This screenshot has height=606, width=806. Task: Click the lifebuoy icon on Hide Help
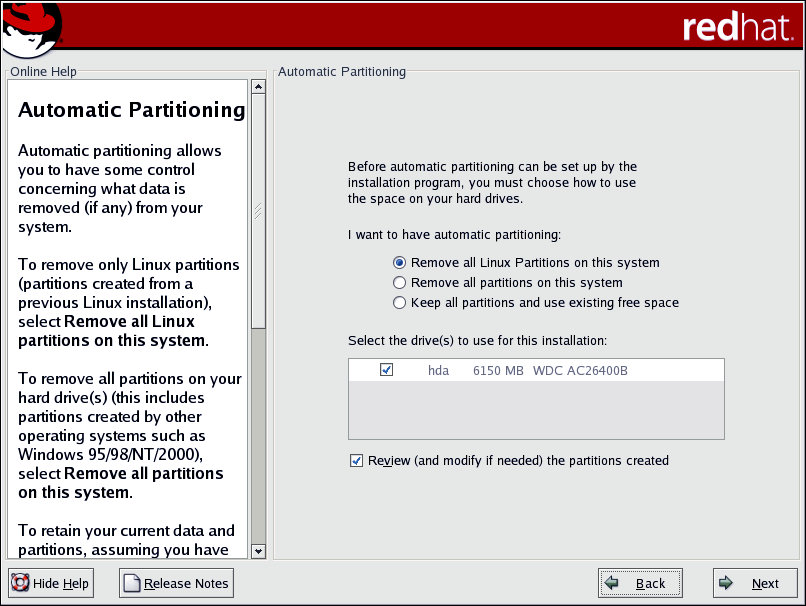tap(20, 583)
